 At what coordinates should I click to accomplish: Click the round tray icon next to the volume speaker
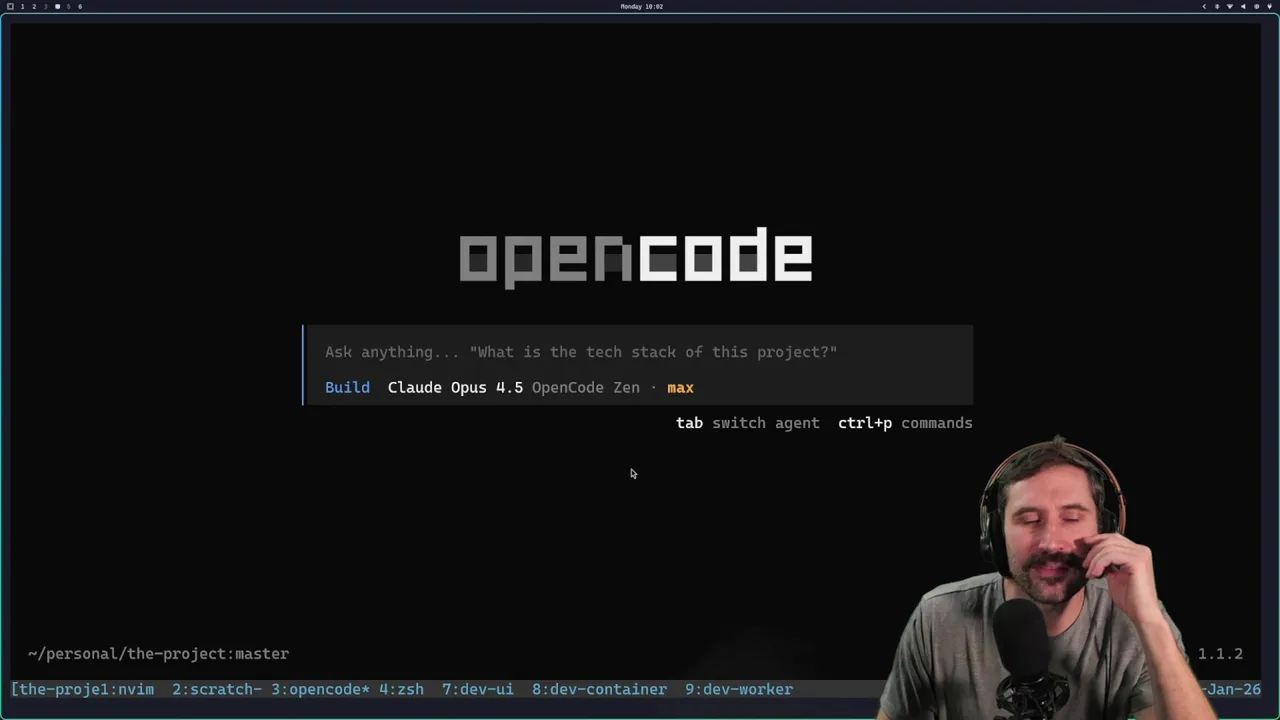(x=1257, y=6)
